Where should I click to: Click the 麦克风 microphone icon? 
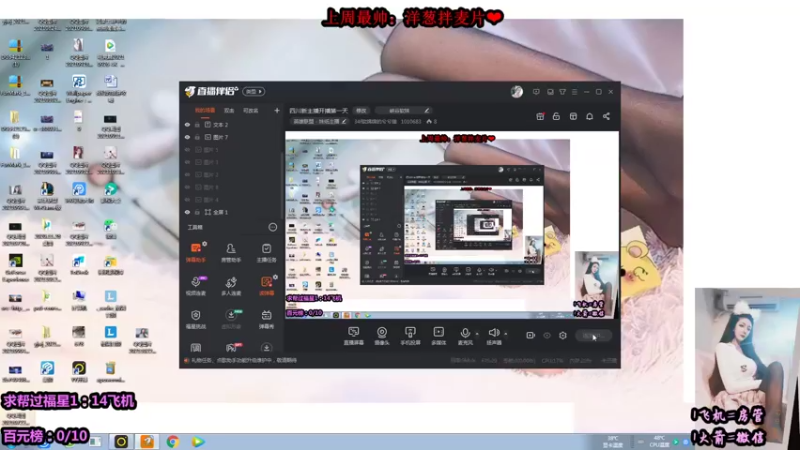point(465,333)
